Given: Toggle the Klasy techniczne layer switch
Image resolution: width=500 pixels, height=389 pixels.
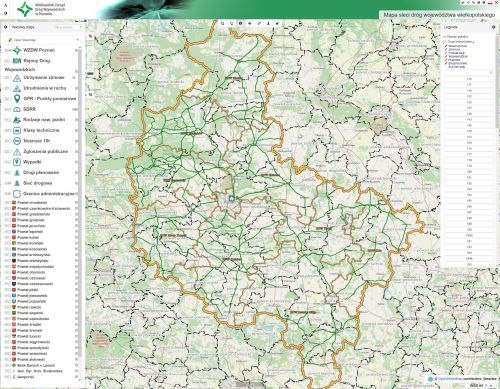Looking at the screenshot, I should [7, 130].
